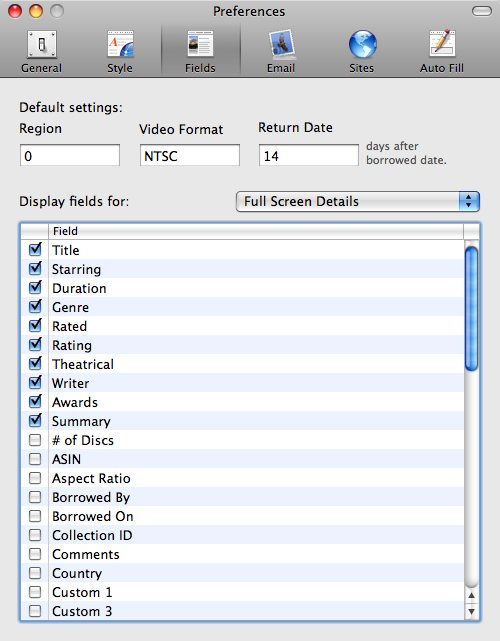Click the blue vertical scrollbar thumb
500x641 pixels.
[471, 309]
